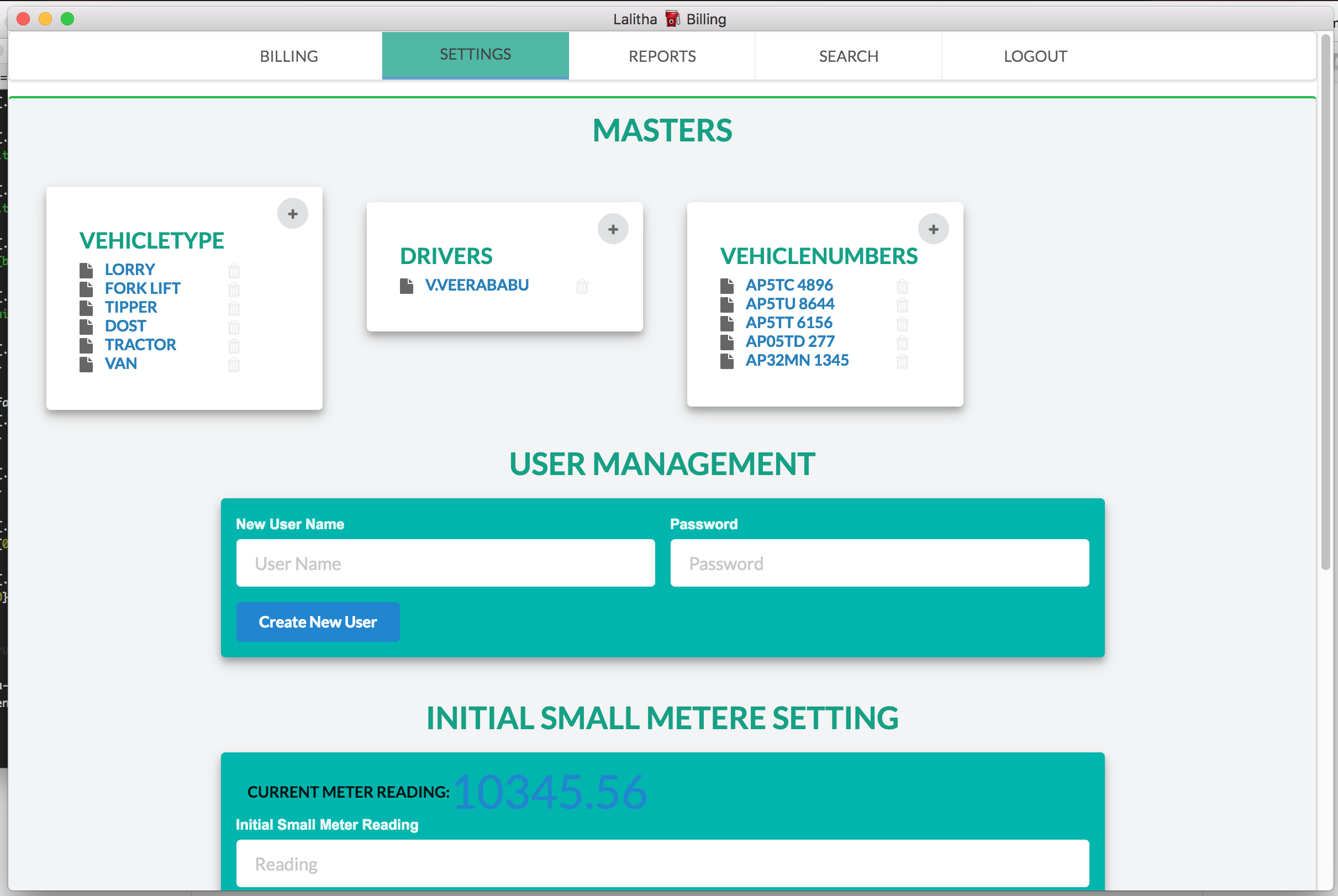Click the document icon beside LORRY
This screenshot has width=1338, height=896.
[86, 270]
